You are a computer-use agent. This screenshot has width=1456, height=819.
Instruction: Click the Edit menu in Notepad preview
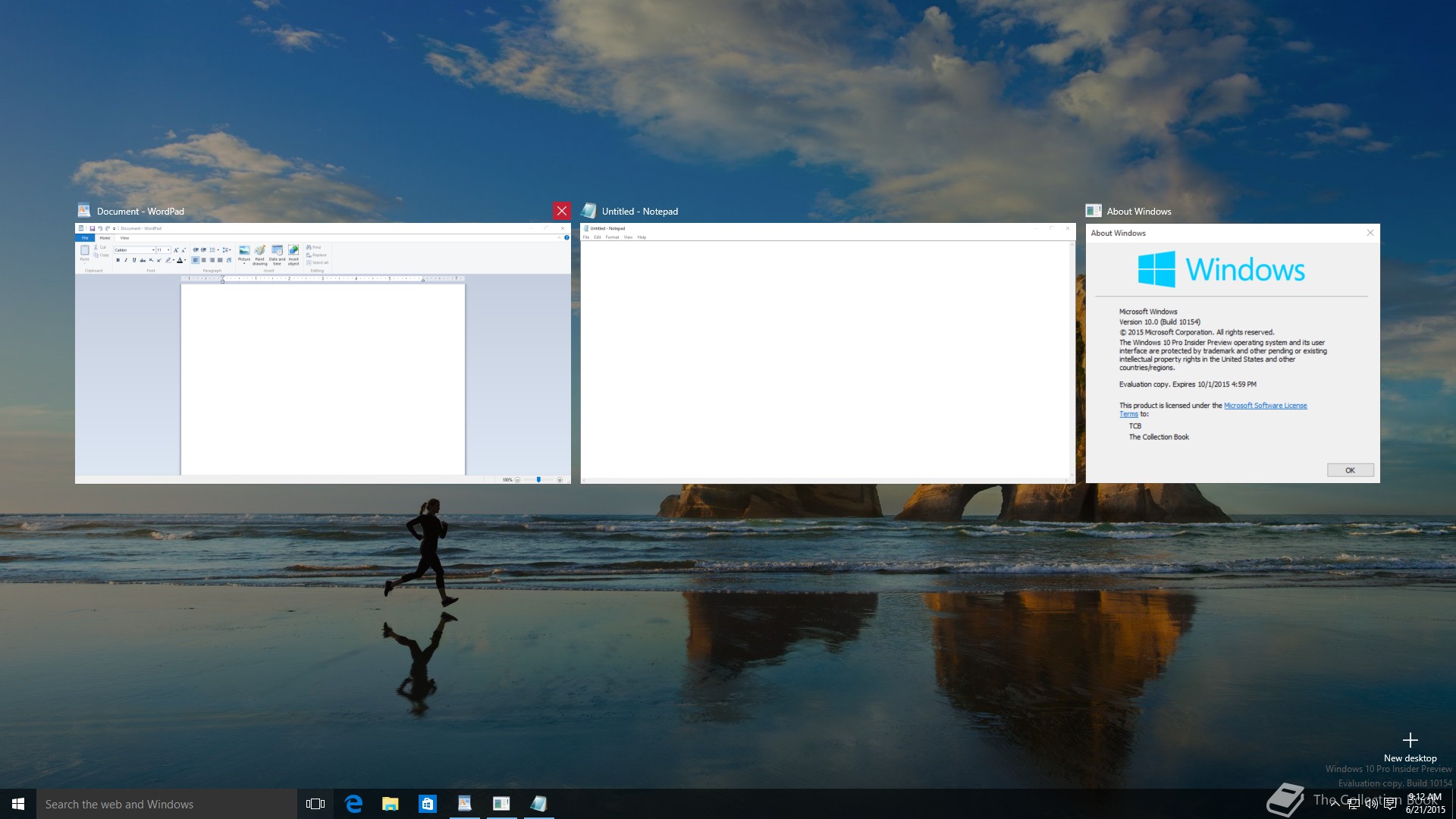(598, 237)
